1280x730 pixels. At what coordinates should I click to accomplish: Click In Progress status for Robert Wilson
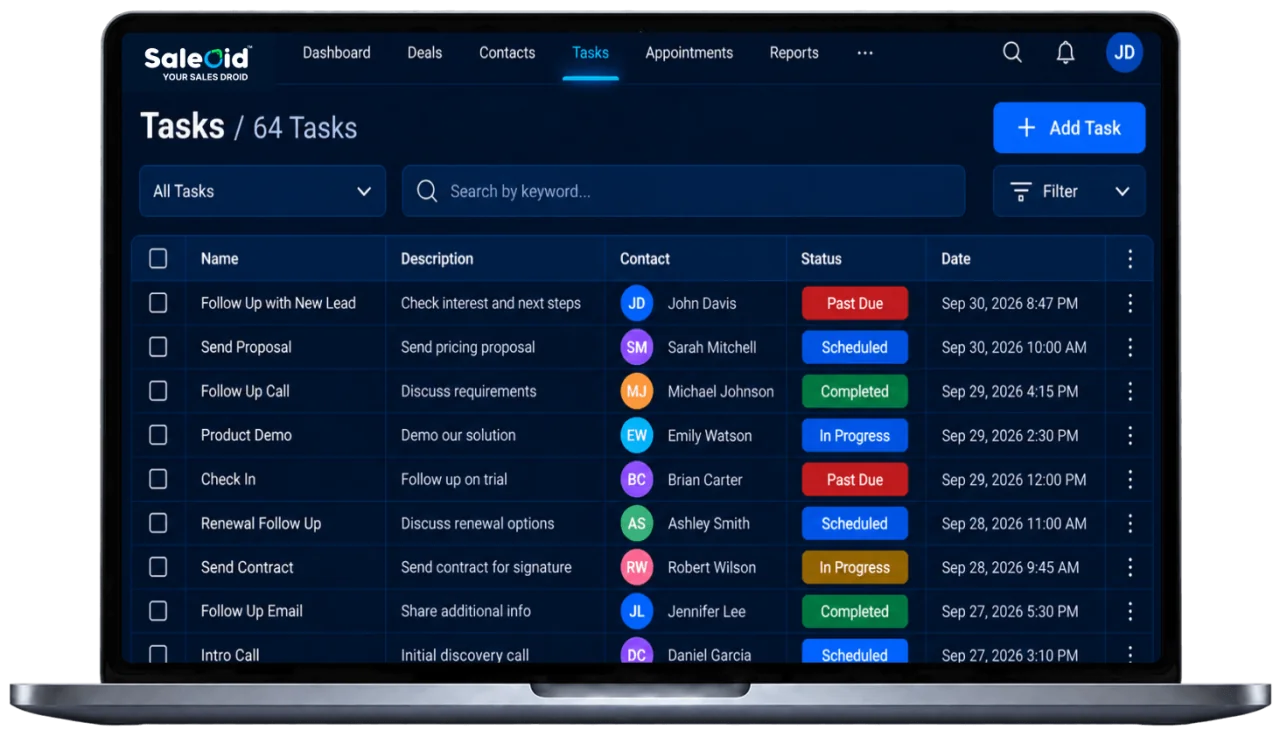pos(855,567)
